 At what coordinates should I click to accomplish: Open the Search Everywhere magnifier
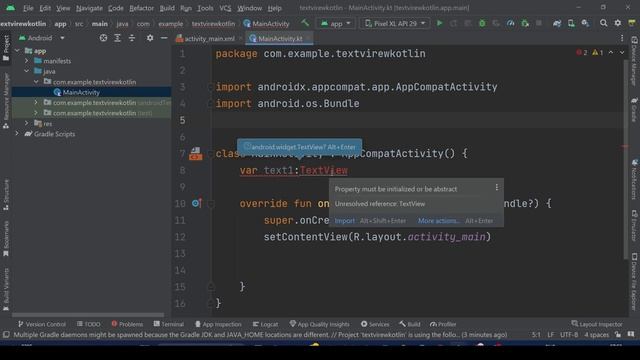coord(603,23)
